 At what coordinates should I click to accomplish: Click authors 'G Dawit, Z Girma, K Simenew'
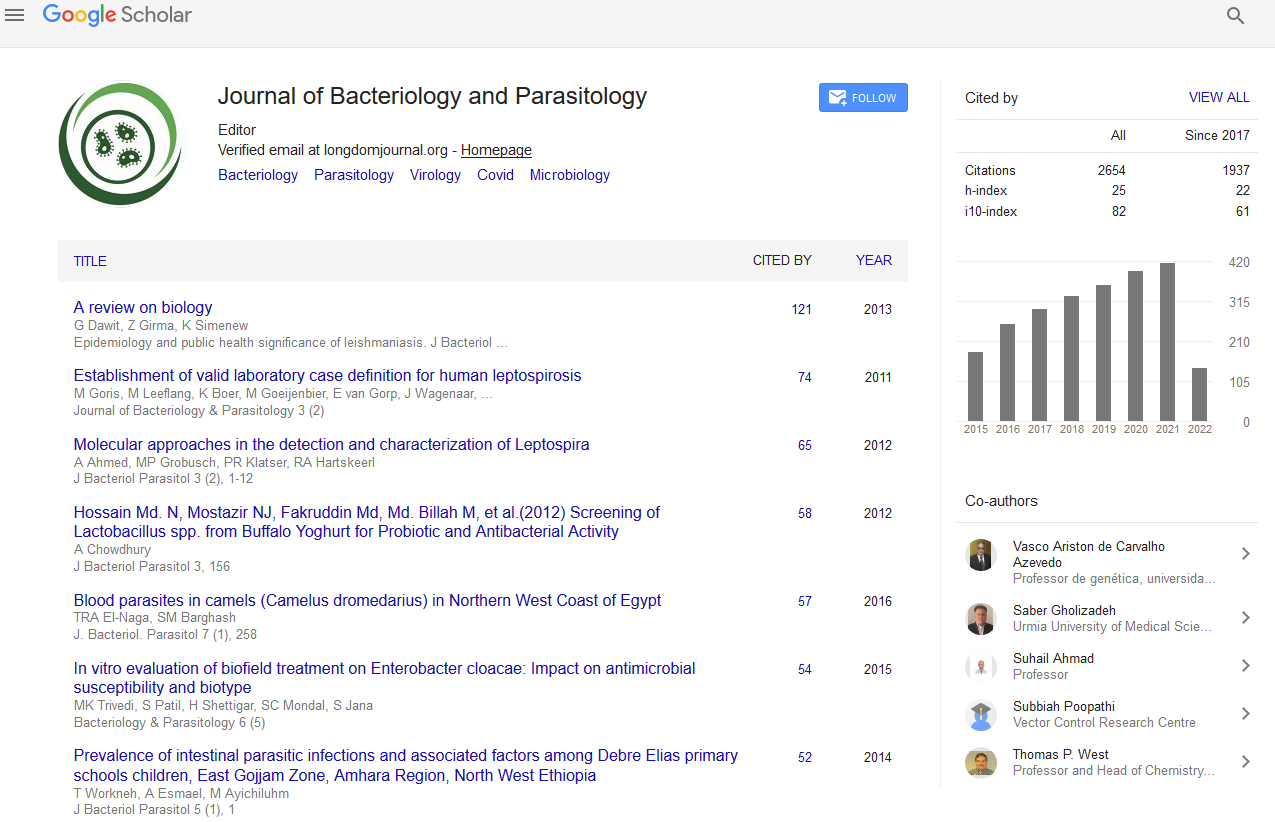[161, 325]
